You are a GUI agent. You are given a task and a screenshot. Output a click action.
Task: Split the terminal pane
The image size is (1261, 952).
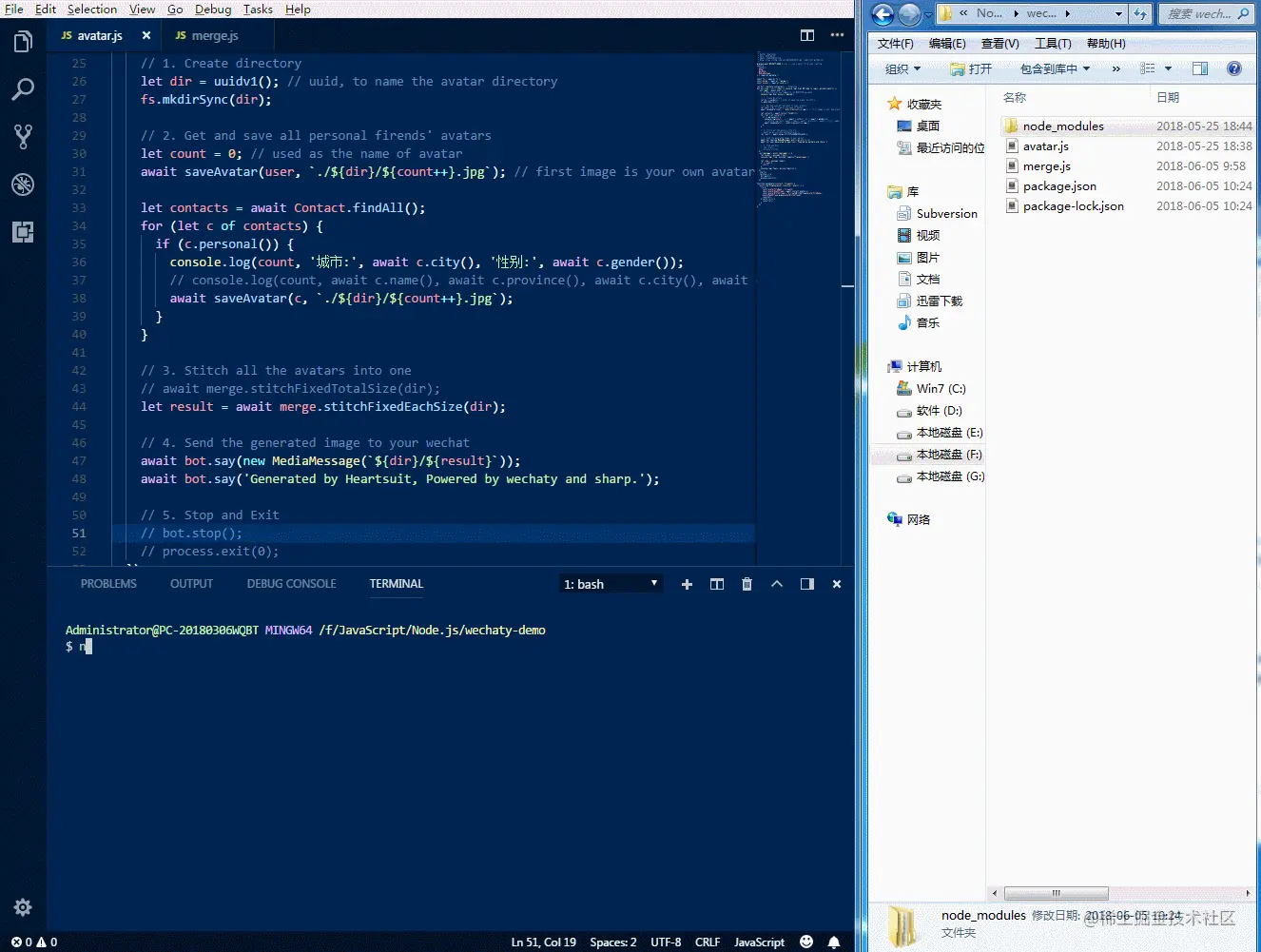click(x=717, y=584)
